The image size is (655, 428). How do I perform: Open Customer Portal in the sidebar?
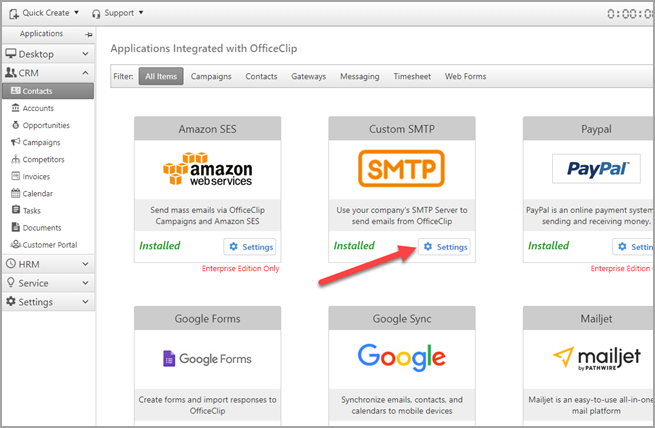pos(50,245)
